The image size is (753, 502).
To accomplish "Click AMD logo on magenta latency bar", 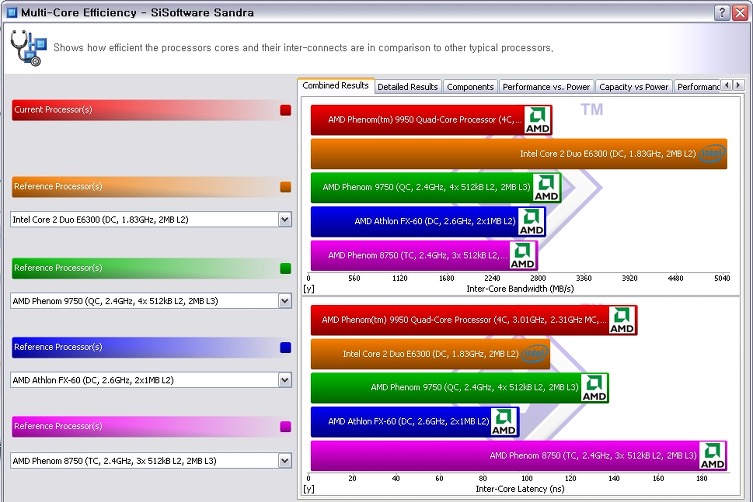I will pos(713,456).
